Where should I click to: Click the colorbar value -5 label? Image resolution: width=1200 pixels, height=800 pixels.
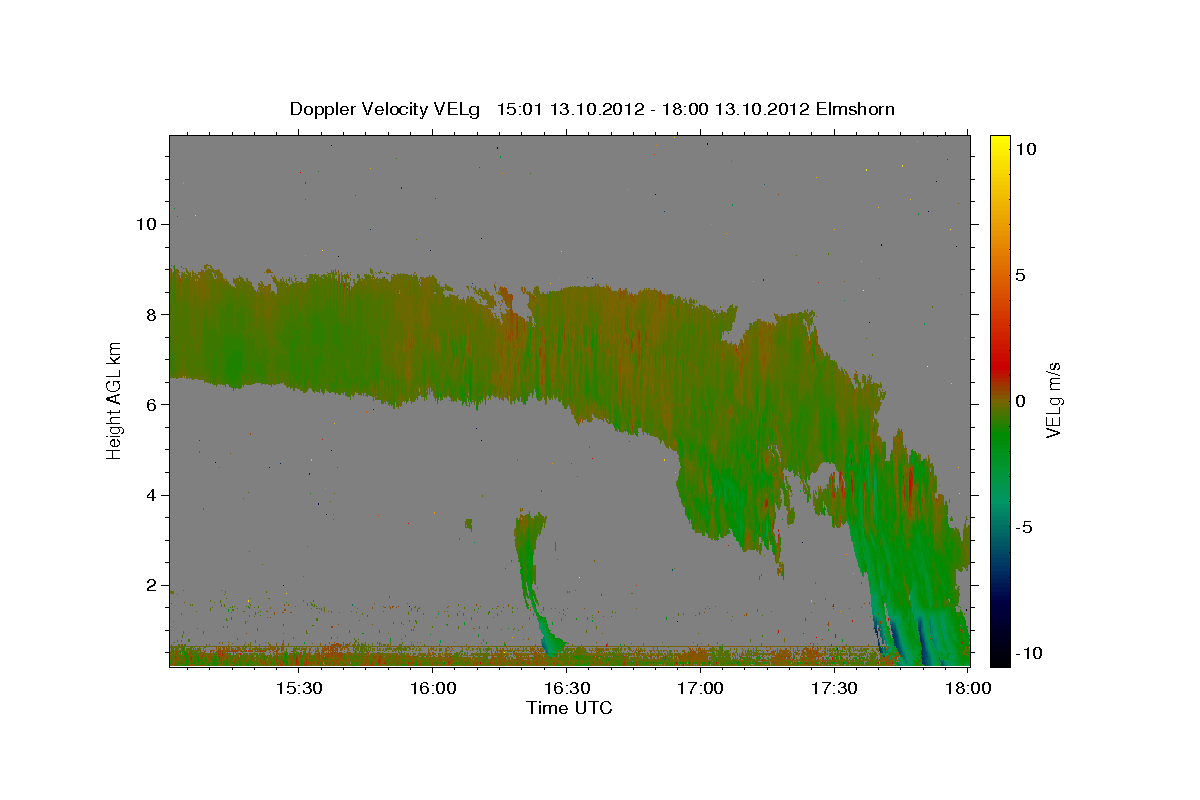tap(1026, 527)
